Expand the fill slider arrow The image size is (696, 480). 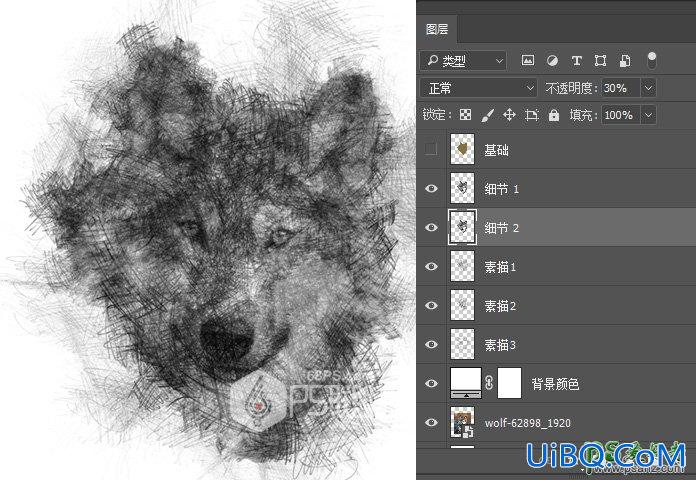click(649, 115)
